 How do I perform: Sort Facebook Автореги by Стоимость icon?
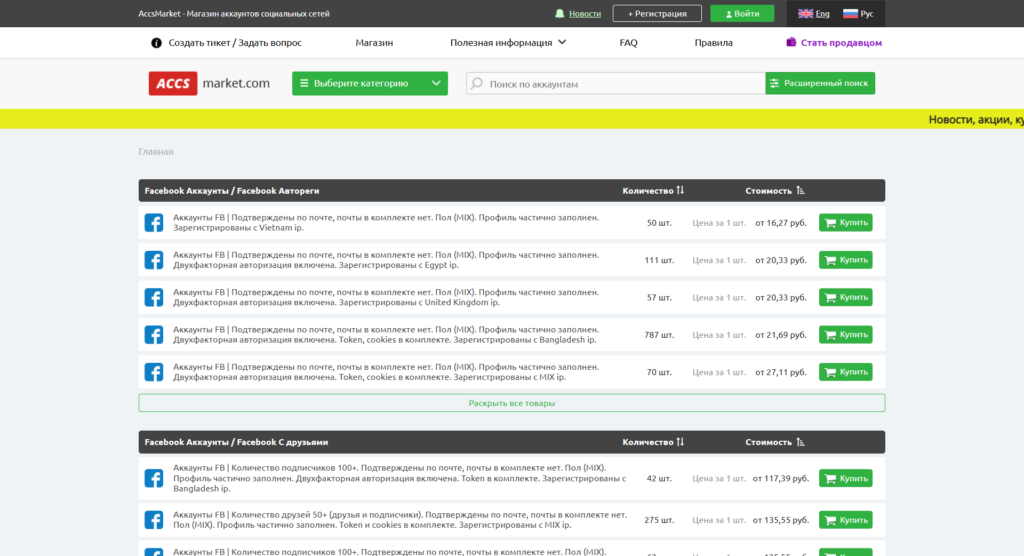(x=801, y=191)
